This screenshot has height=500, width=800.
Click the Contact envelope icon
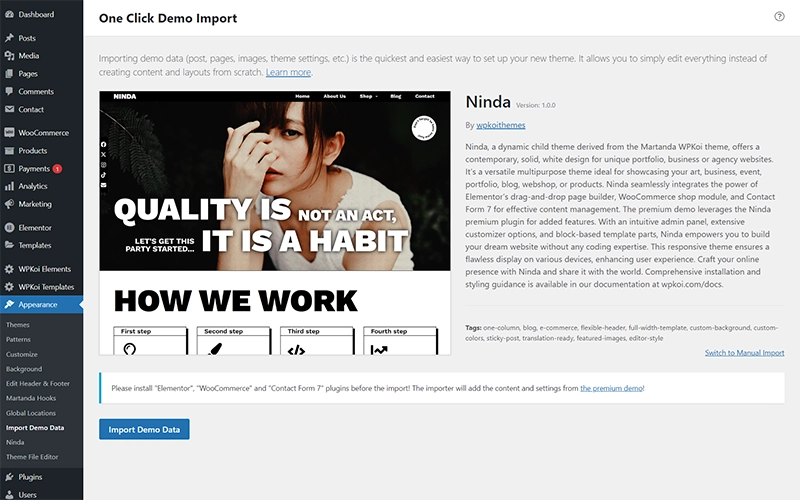tap(9, 109)
